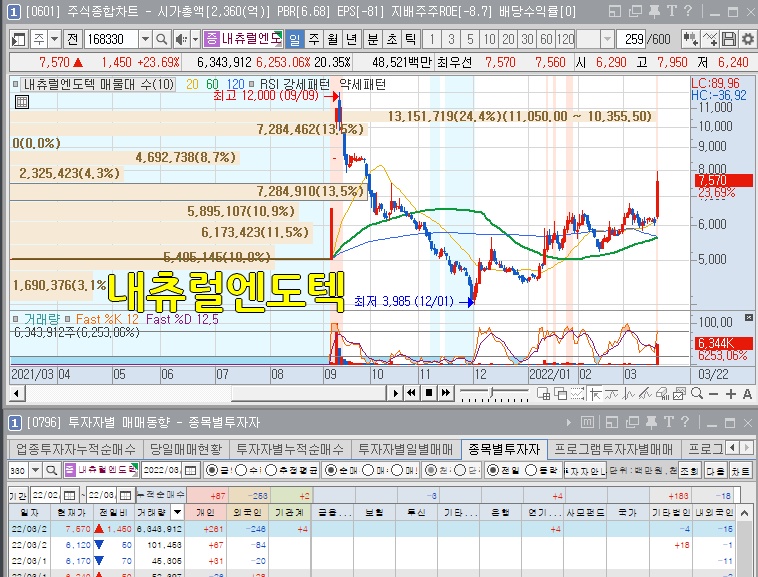Switch to 투자자별일별매매 tab
This screenshot has width=758, height=577.
(406, 449)
